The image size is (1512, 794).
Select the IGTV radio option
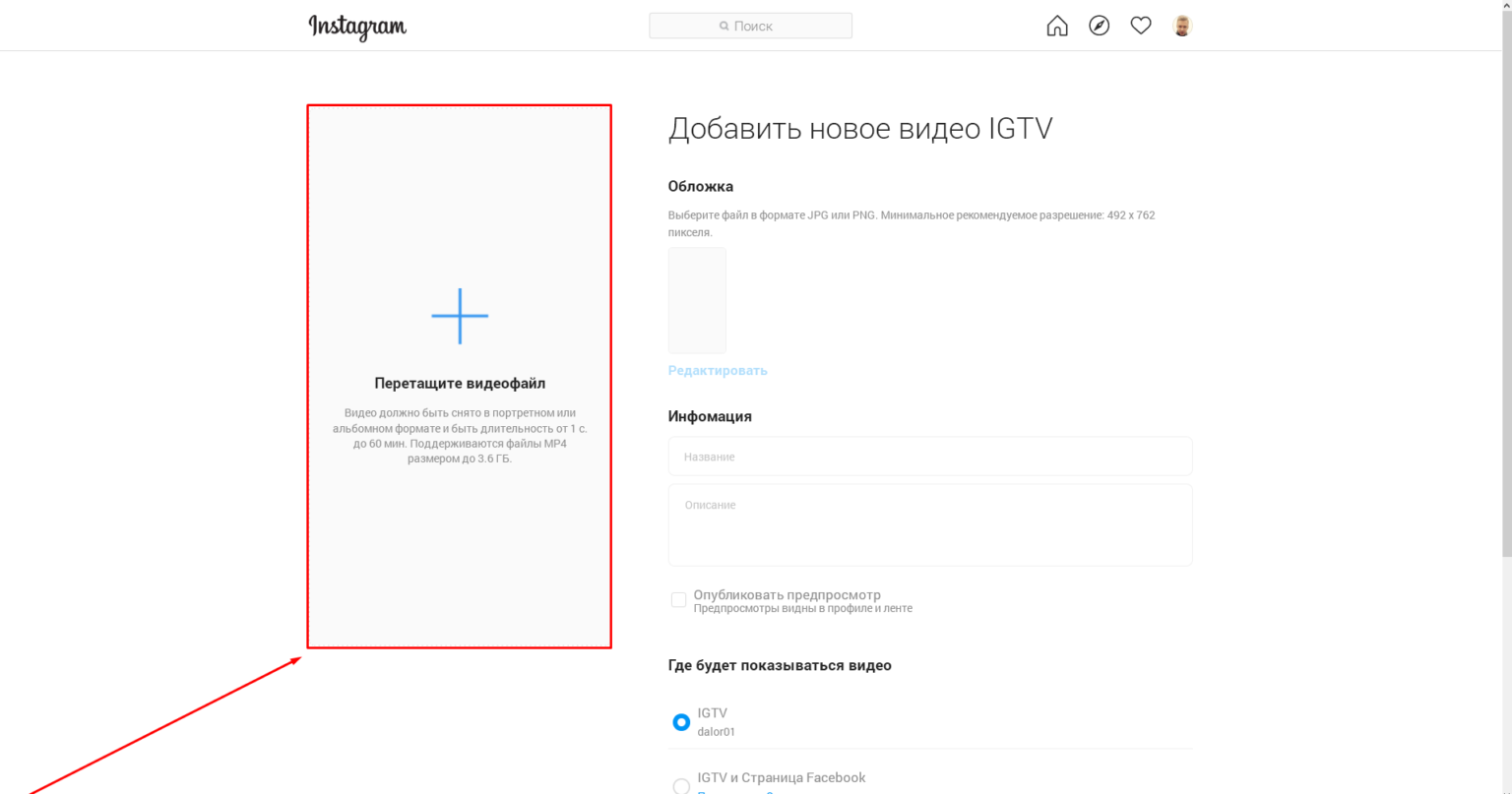tap(680, 722)
